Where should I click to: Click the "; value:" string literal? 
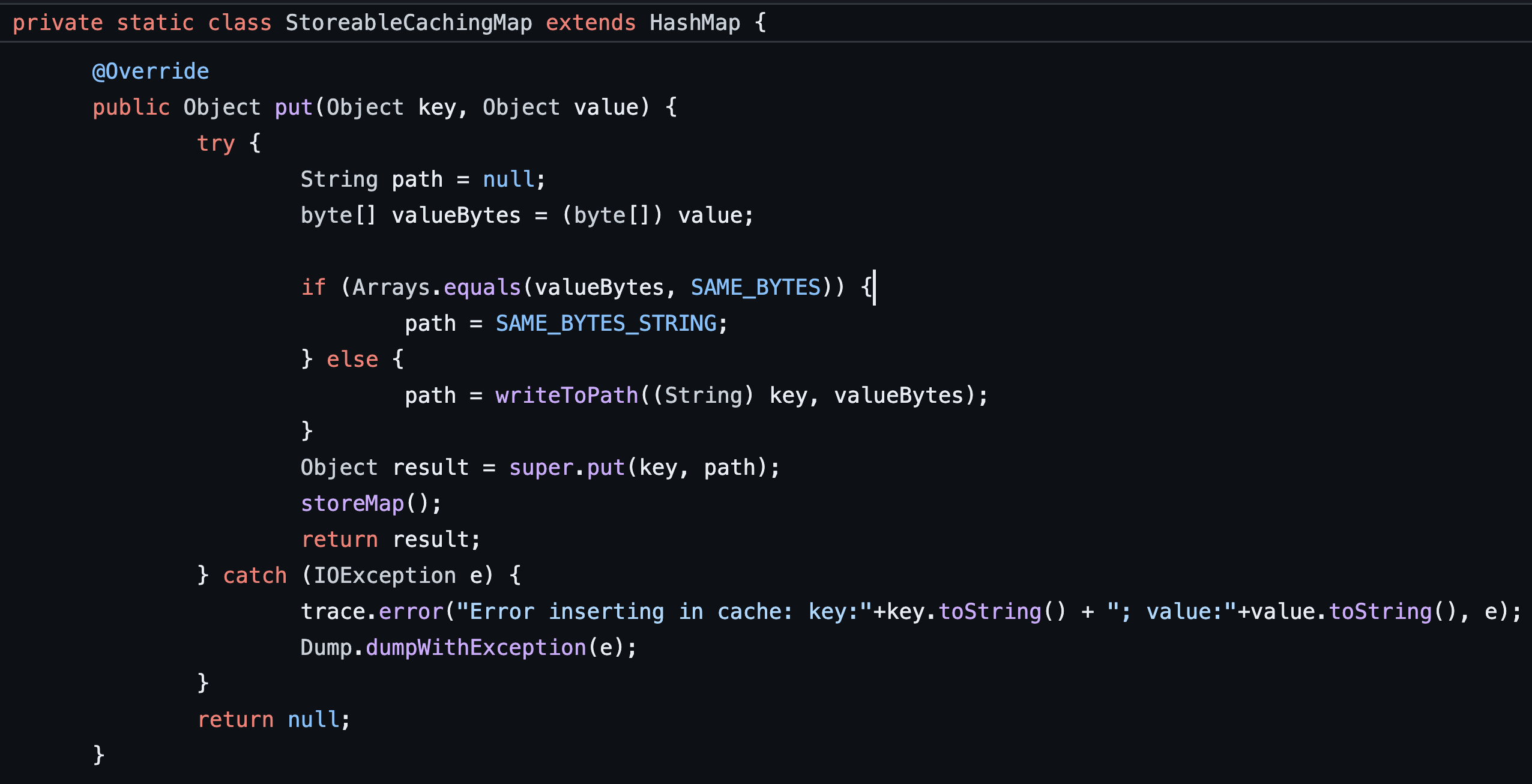[x=1172, y=612]
